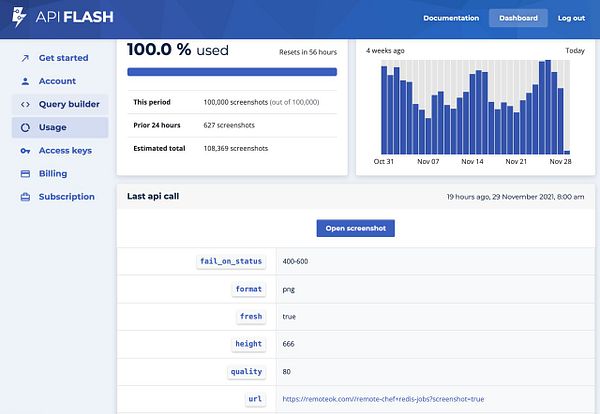The height and width of the screenshot is (414, 600).
Task: Click the Billing card icon
Action: click(x=25, y=174)
